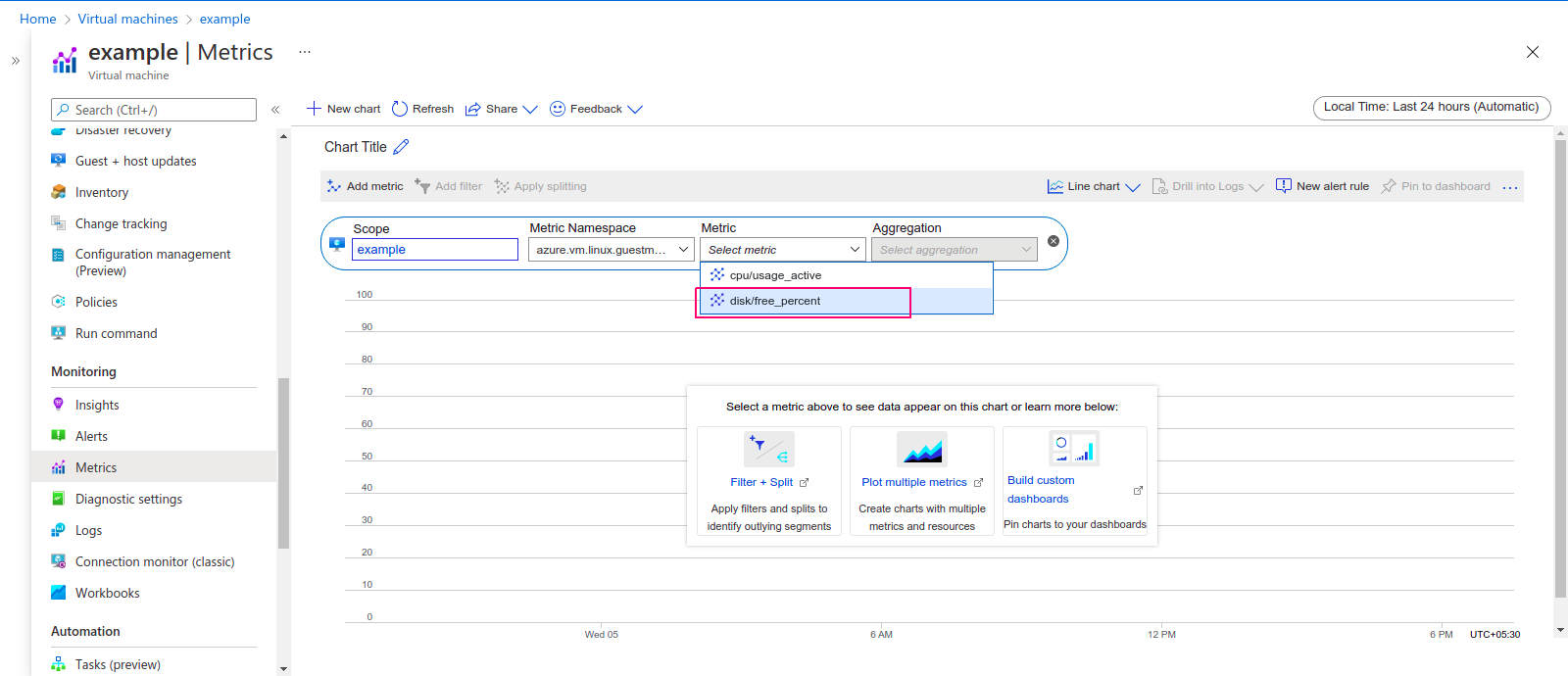Click the Line chart icon
This screenshot has height=676, width=1568.
(x=1055, y=186)
